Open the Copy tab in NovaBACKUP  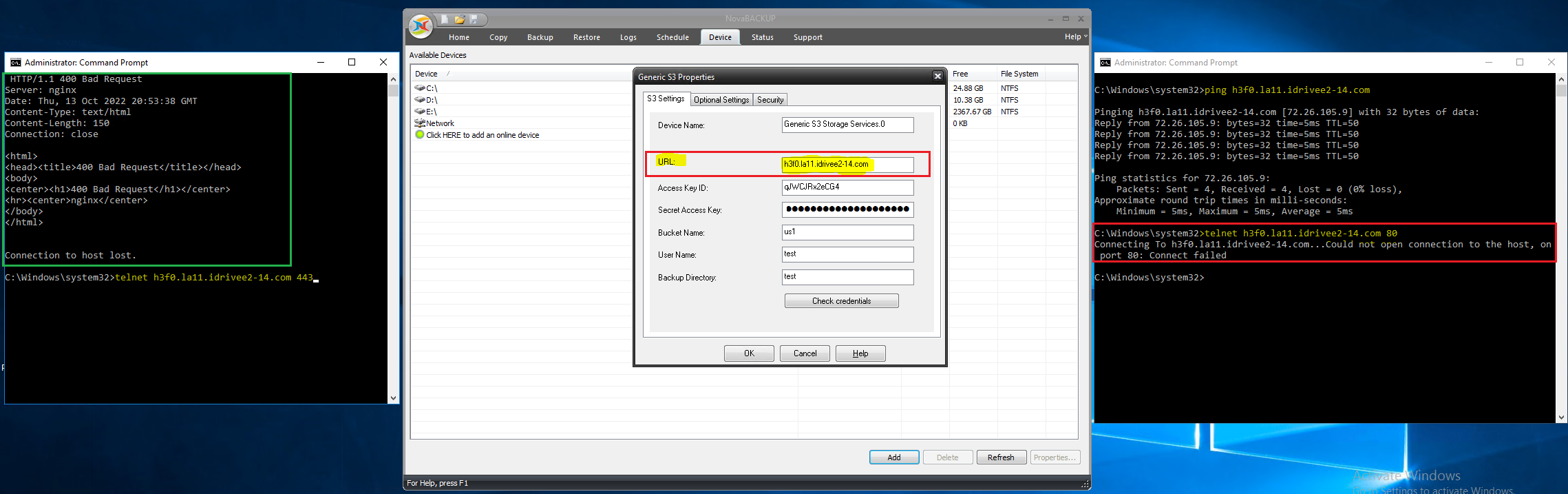click(498, 37)
